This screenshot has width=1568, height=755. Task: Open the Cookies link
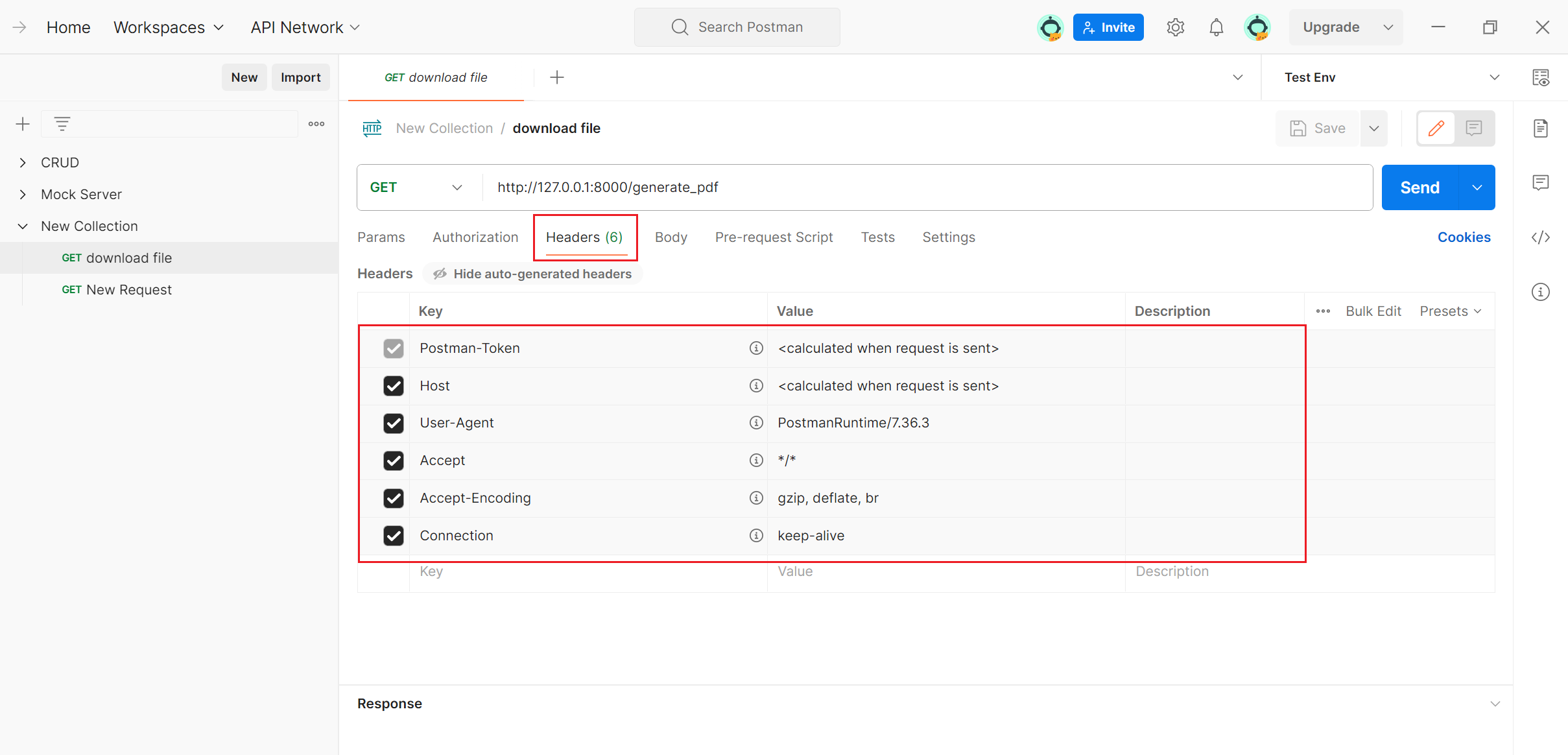point(1464,237)
